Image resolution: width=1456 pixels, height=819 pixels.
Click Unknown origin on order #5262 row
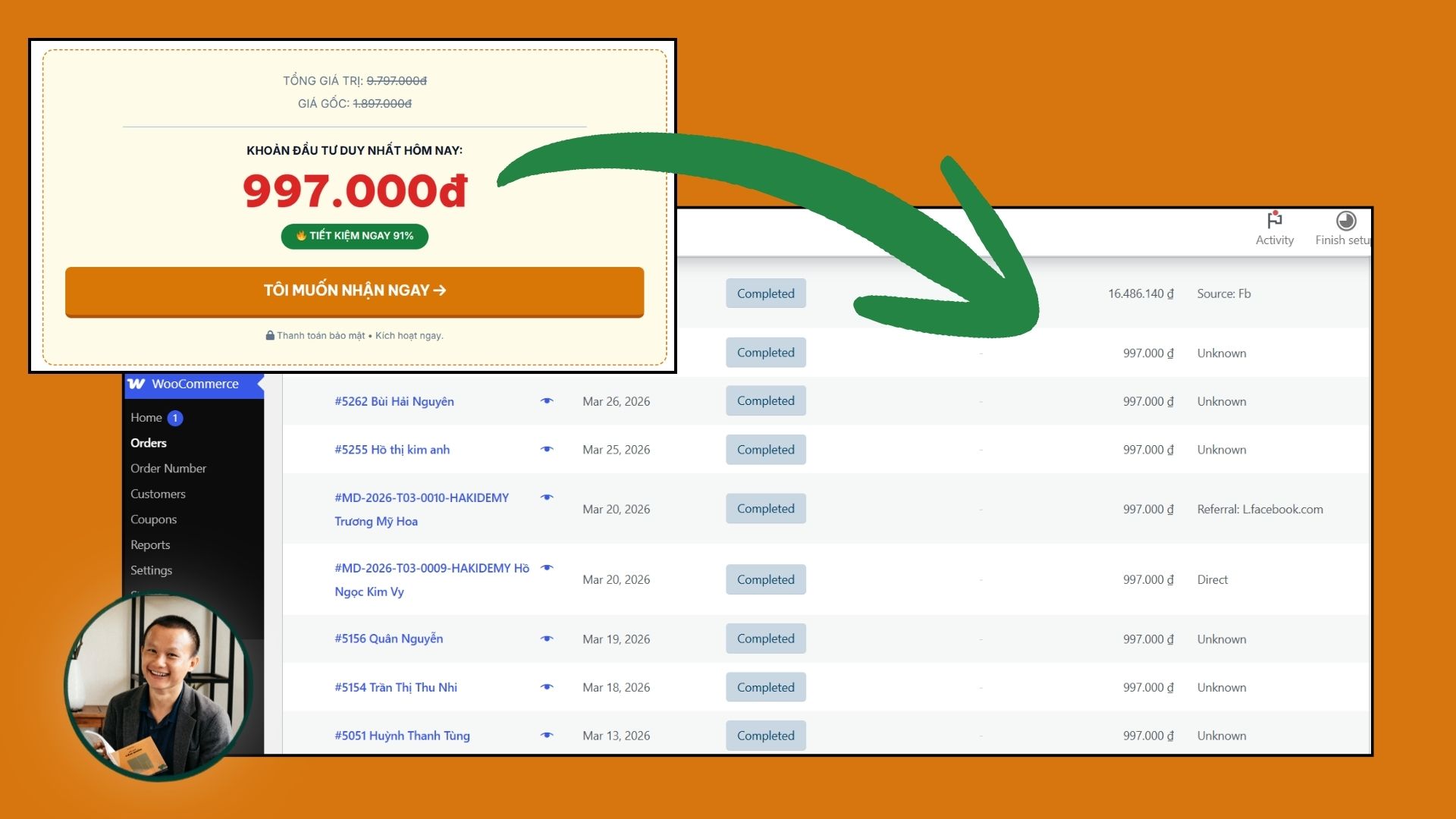click(1222, 402)
